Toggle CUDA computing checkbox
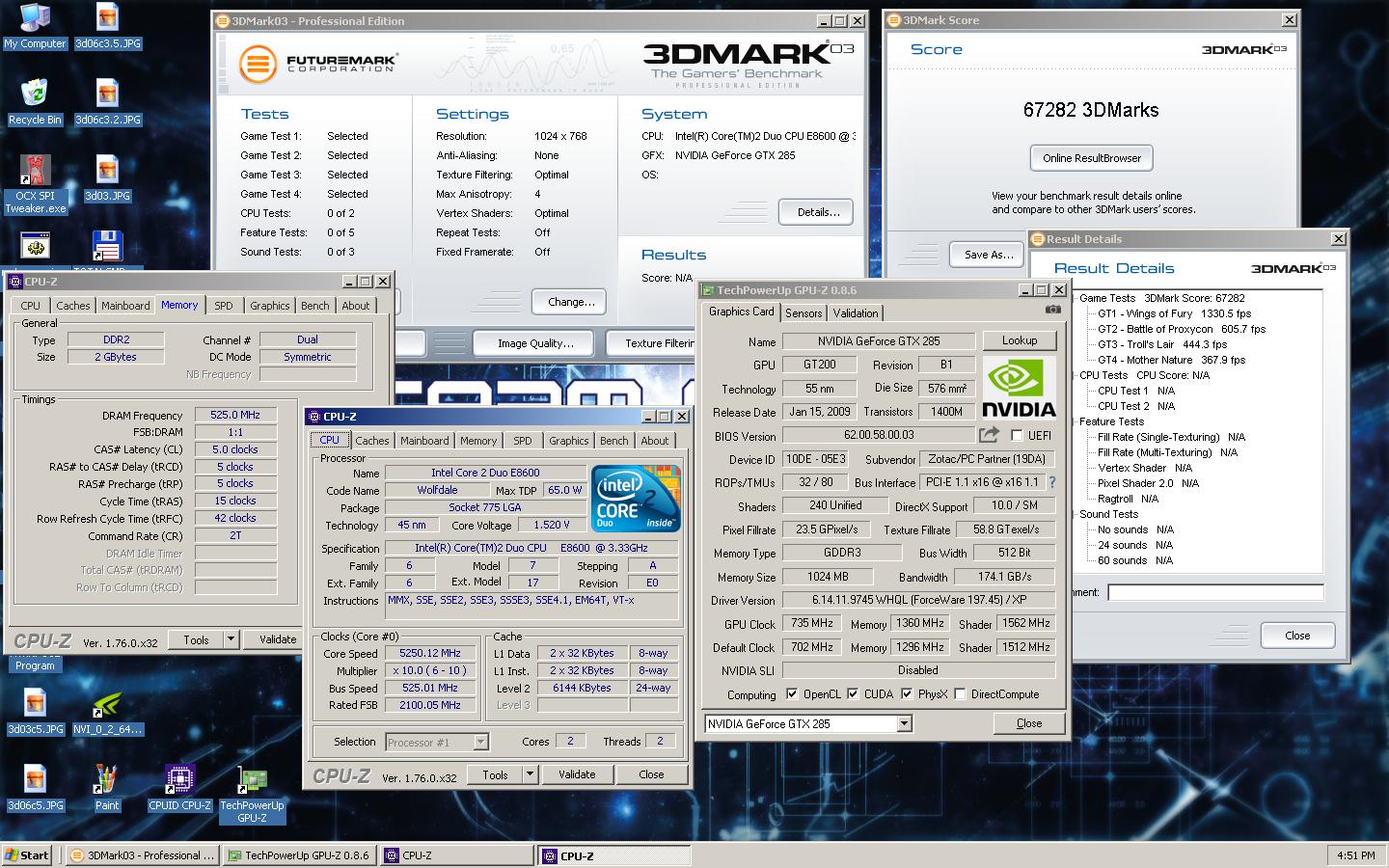 click(853, 693)
